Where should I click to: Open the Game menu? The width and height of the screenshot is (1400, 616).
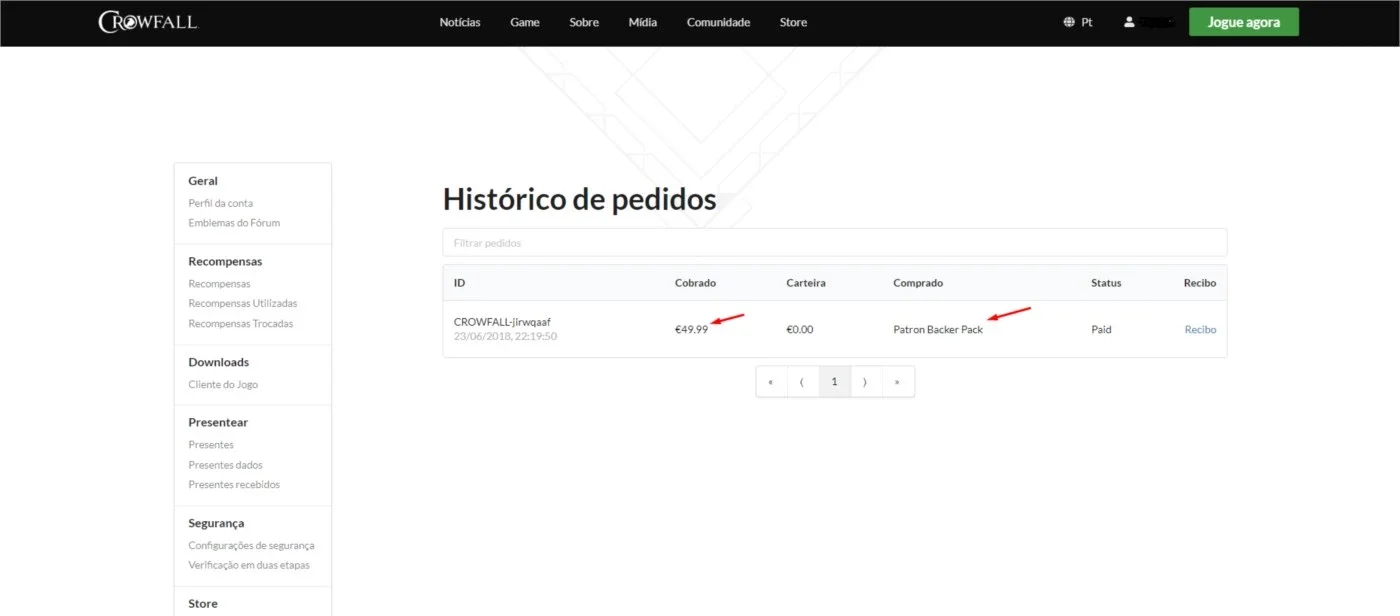525,22
